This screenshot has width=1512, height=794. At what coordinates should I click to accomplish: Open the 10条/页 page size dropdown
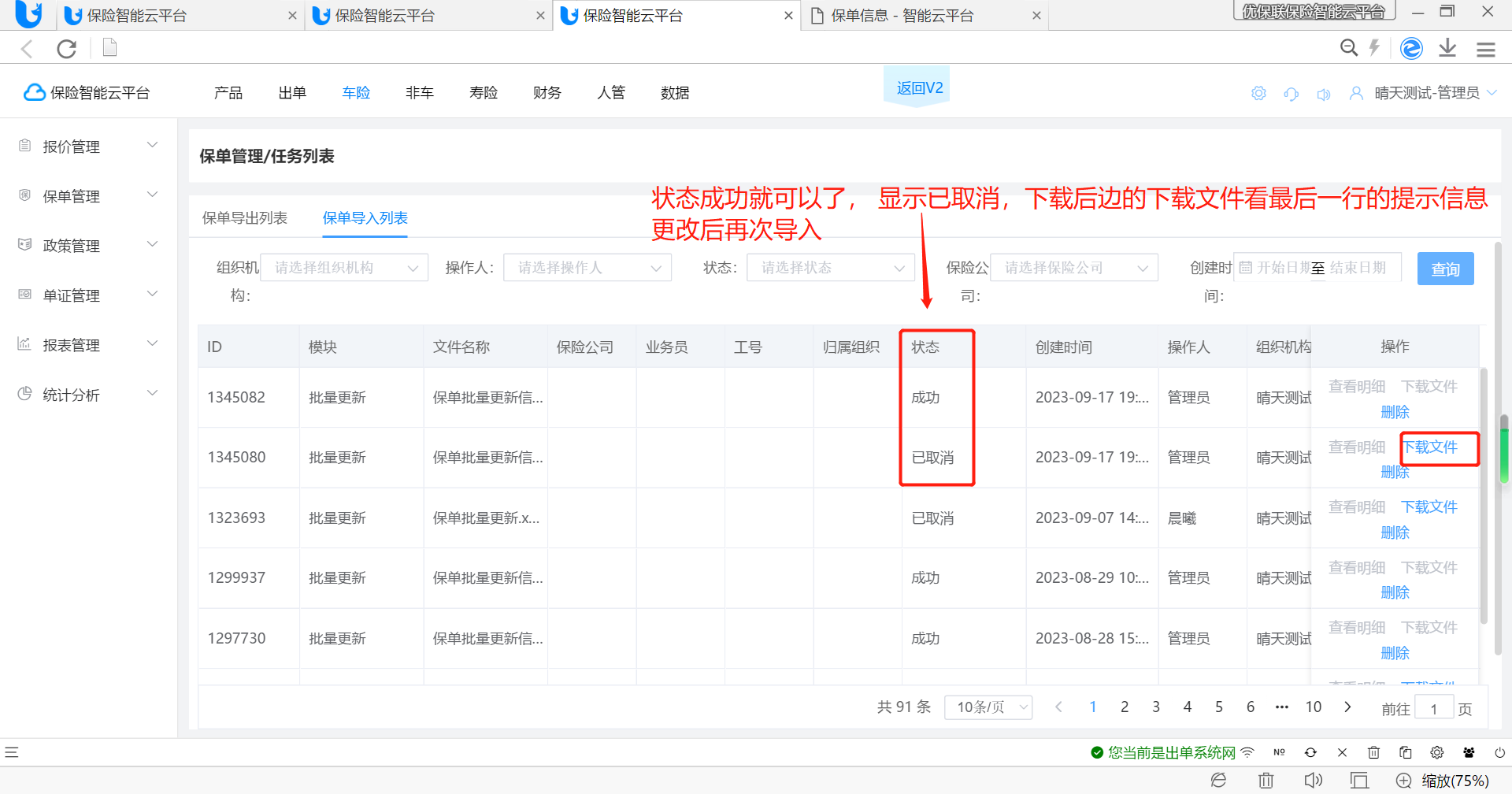coord(988,707)
